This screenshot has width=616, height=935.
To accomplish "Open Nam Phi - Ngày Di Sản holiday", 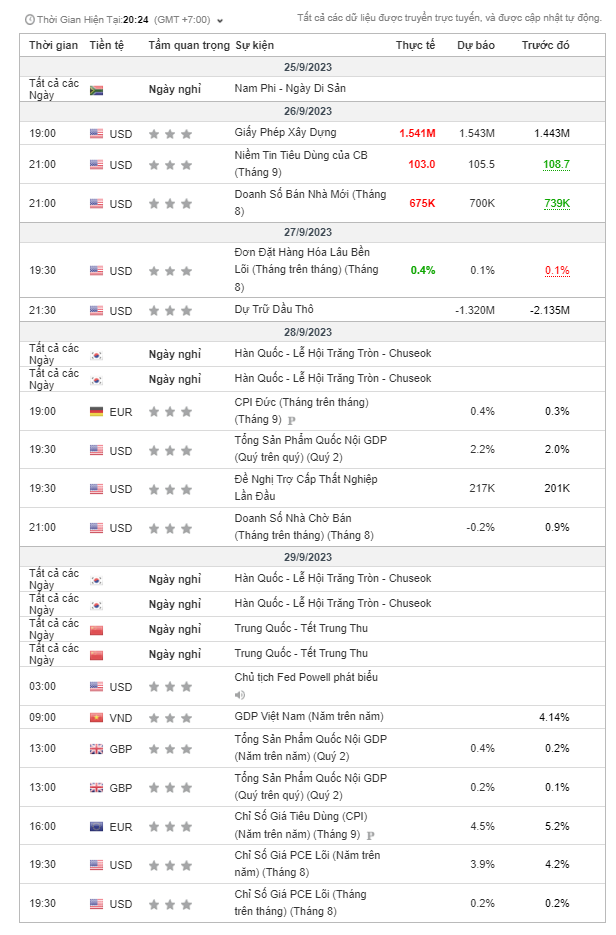I will point(290,89).
